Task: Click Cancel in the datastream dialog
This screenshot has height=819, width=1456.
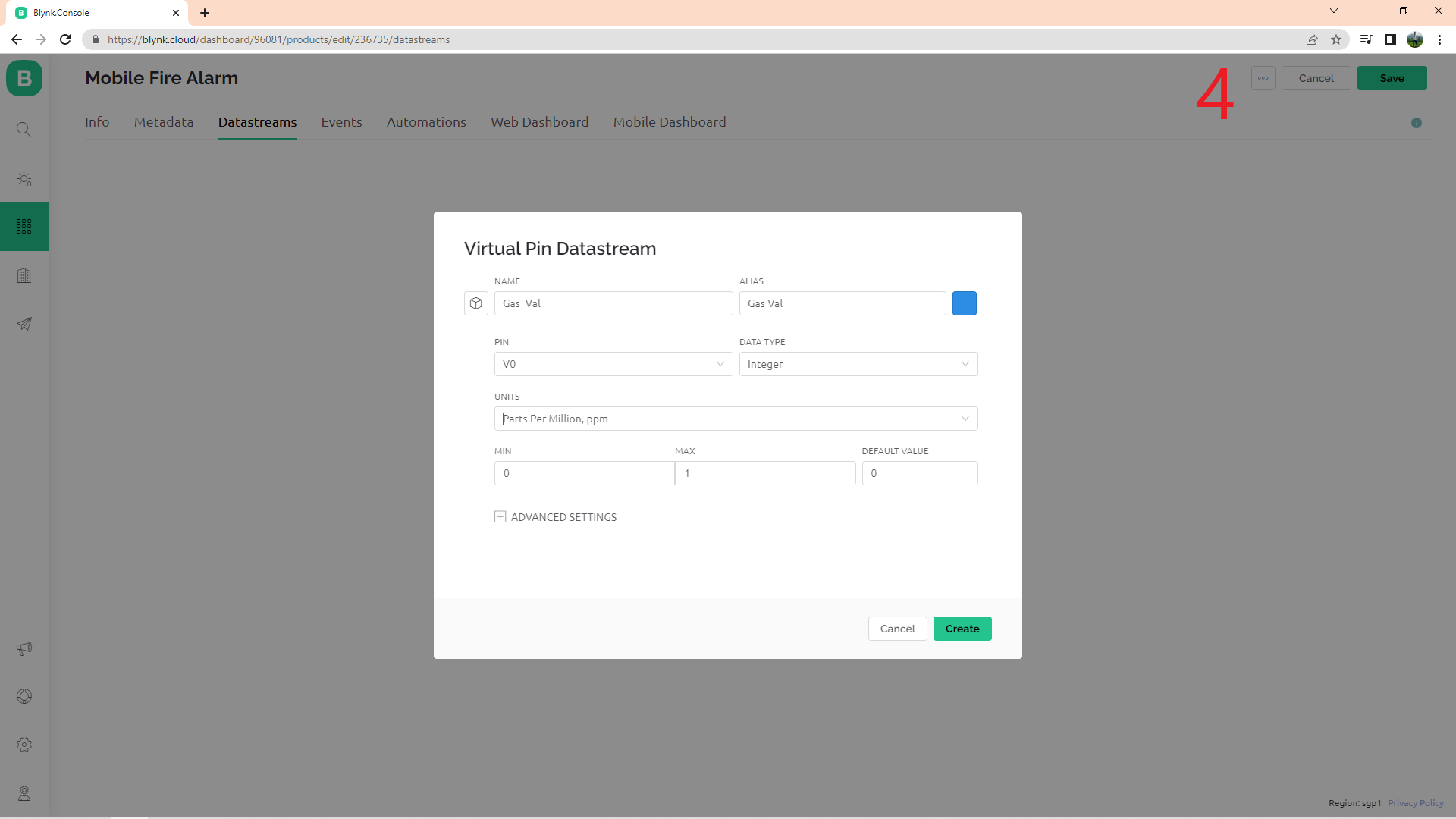Action: point(897,629)
